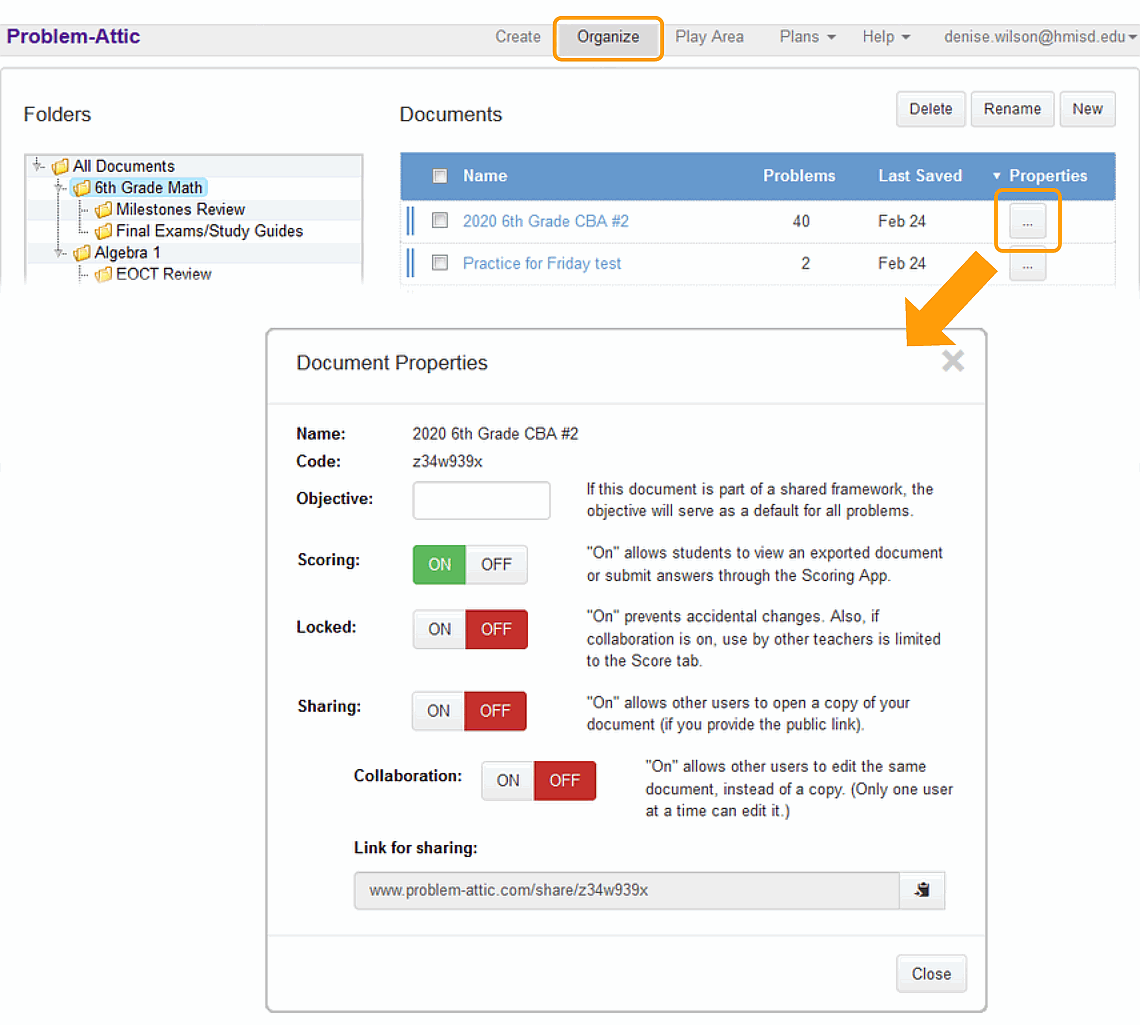1140x1025 pixels.
Task: Select the EOCT Review folder label
Action: 164,274
